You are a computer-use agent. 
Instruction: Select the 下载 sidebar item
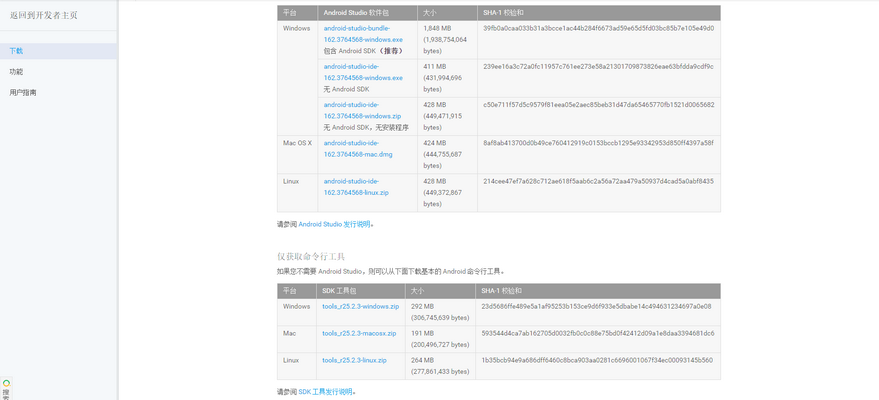(x=58, y=51)
